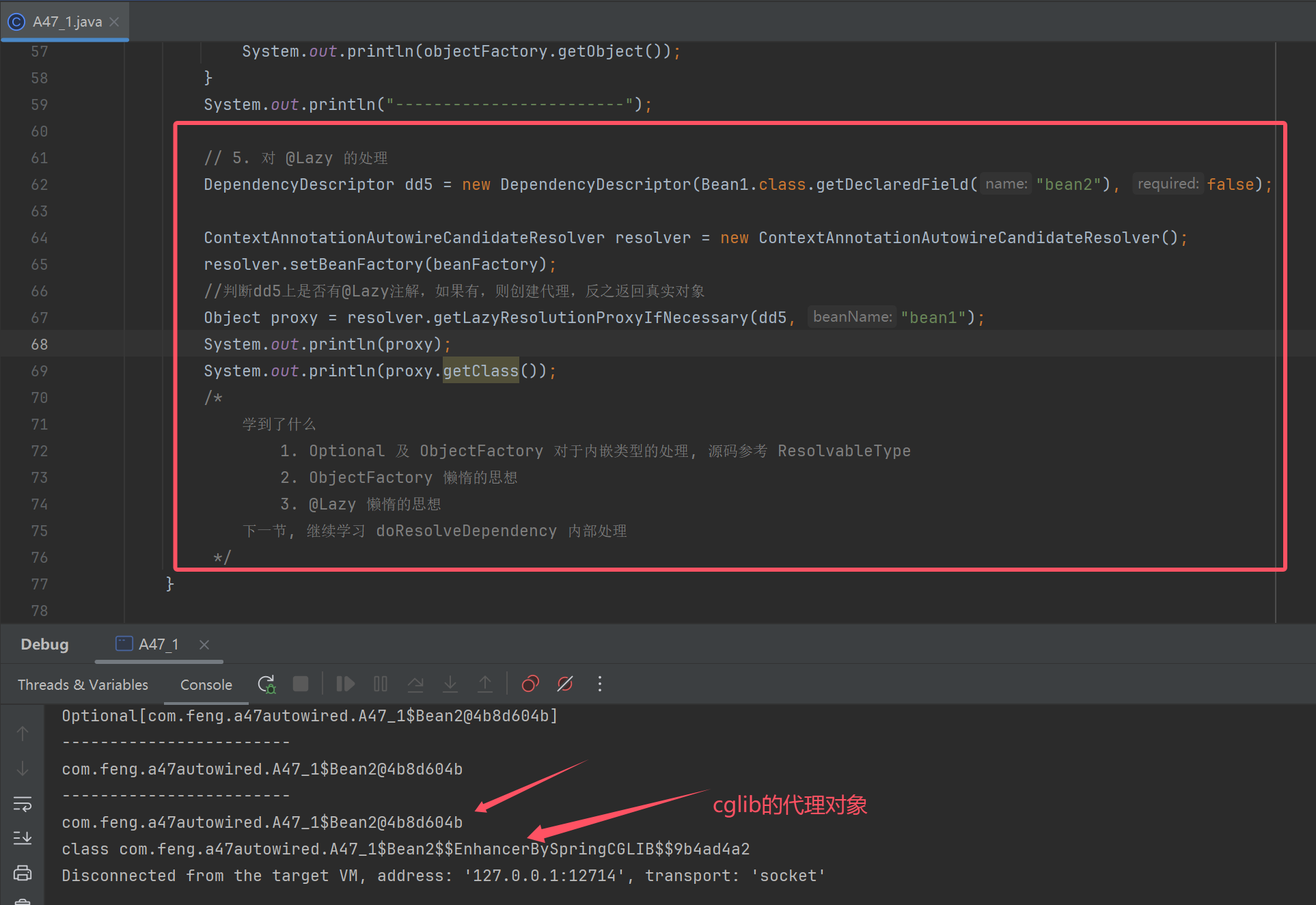The width and height of the screenshot is (1316, 905).
Task: Switch to the Console tab
Action: tap(206, 685)
